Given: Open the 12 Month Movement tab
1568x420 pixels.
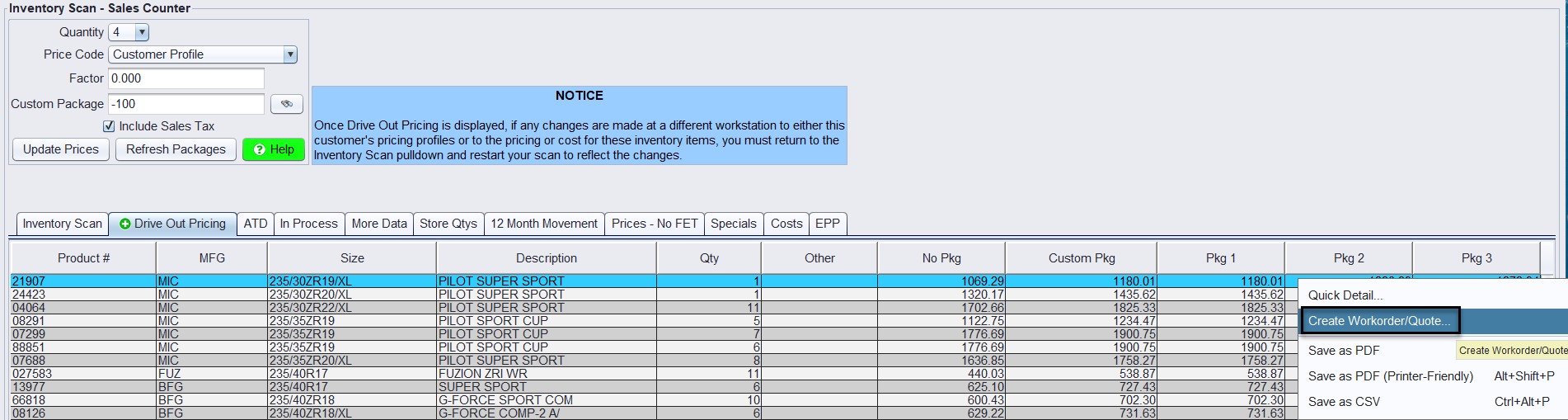Looking at the screenshot, I should pyautogui.click(x=543, y=224).
